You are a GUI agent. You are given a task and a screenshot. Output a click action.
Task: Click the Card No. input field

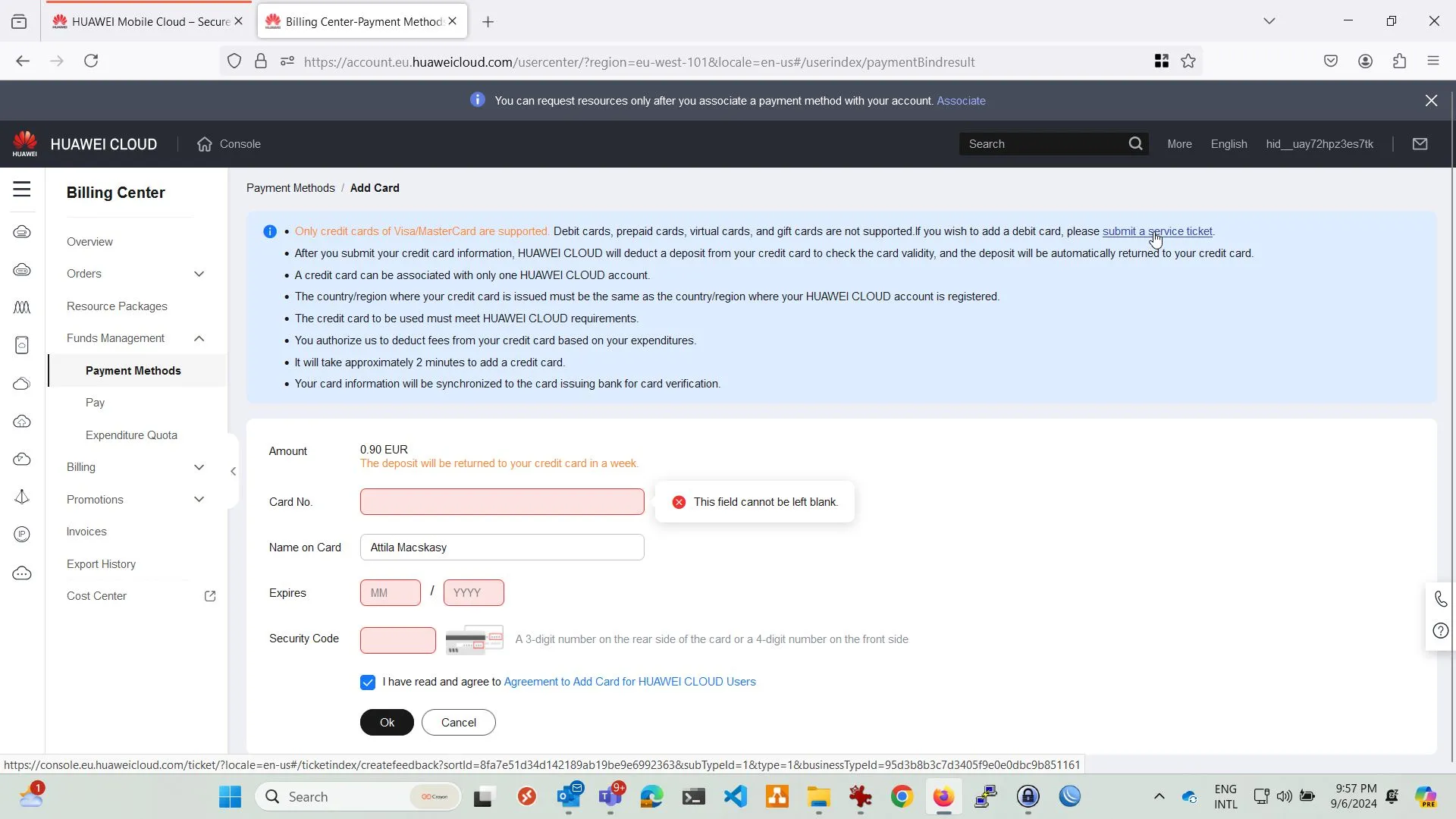point(502,502)
